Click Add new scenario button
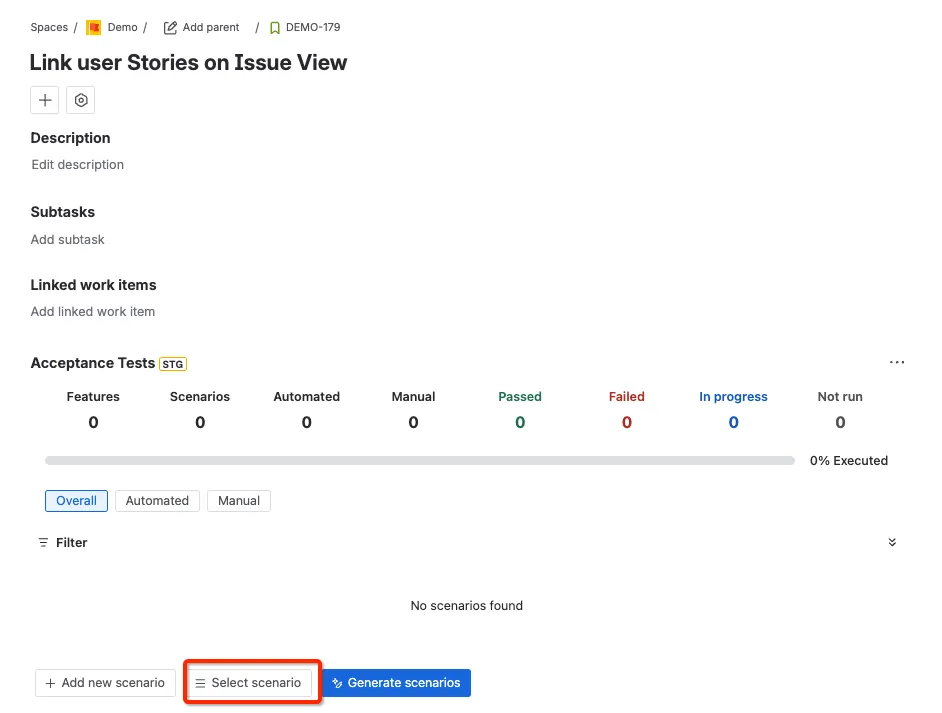 [105, 683]
